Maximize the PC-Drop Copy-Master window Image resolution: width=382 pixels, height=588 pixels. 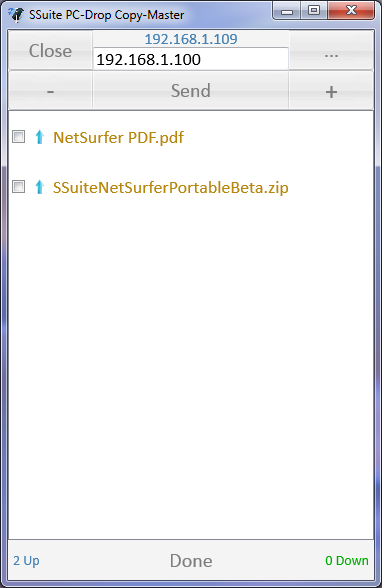pos(314,10)
